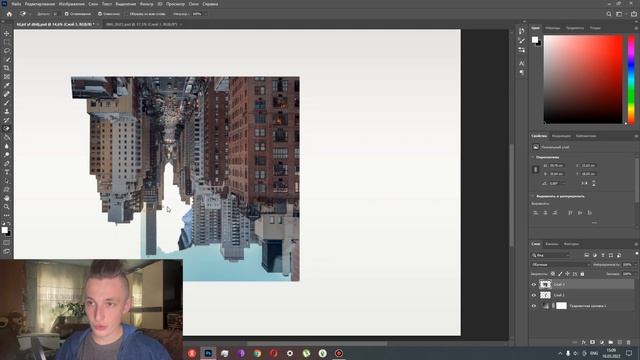Open the History panel icon
The width and height of the screenshot is (640, 360).
521,31
